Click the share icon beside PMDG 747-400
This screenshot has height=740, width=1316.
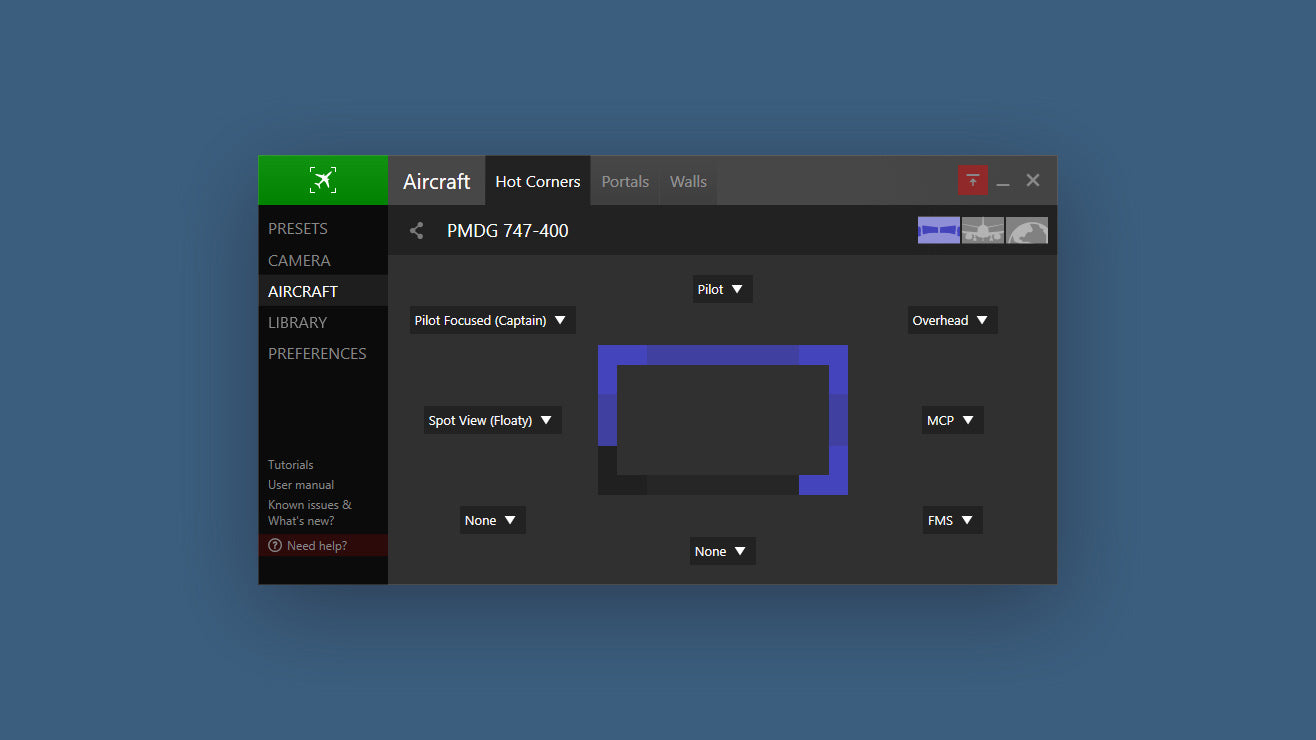(x=417, y=231)
